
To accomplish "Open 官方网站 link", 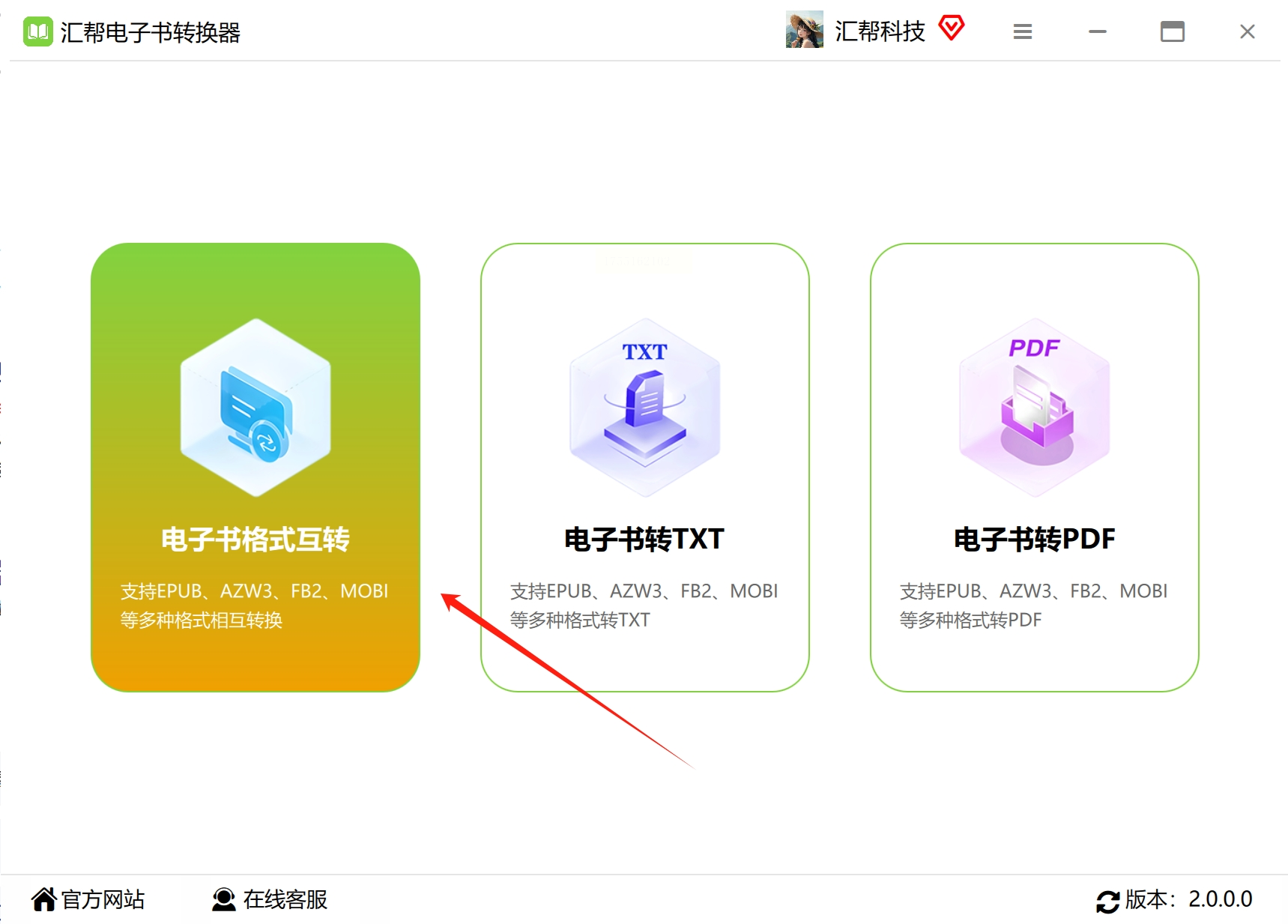I will [x=103, y=899].
